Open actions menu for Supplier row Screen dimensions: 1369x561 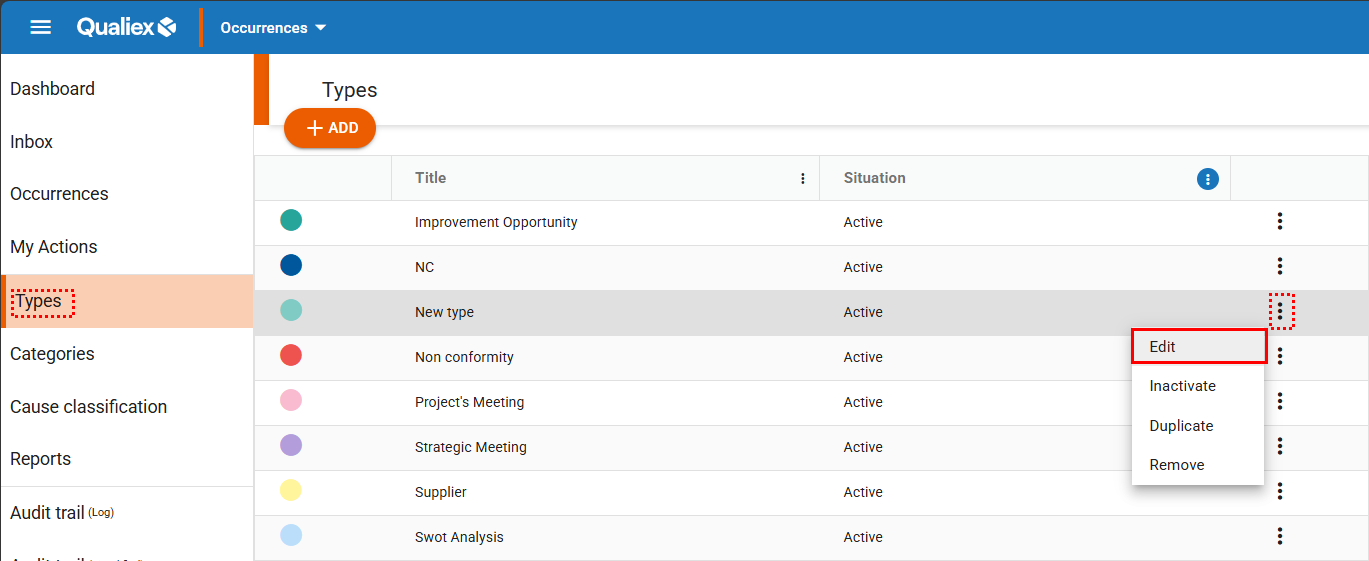(x=1280, y=492)
